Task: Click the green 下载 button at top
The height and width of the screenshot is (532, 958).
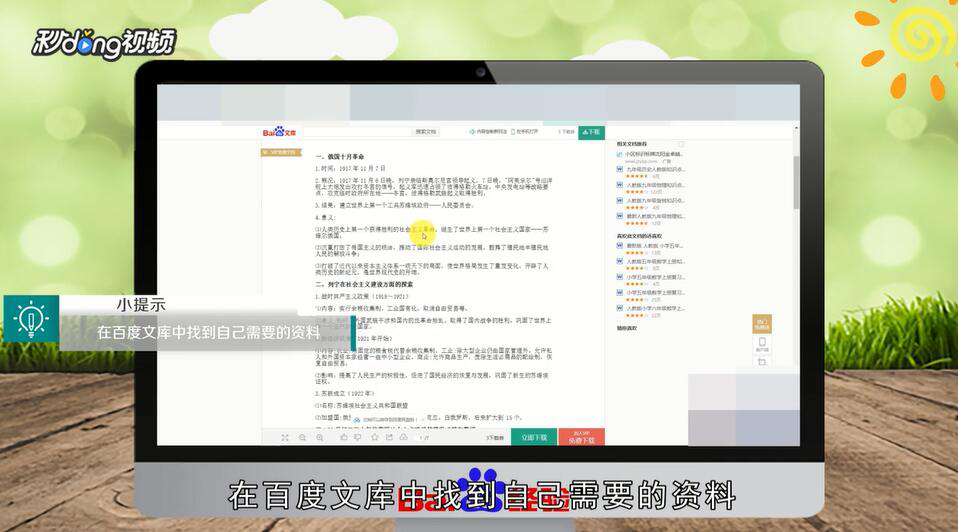Action: point(591,132)
